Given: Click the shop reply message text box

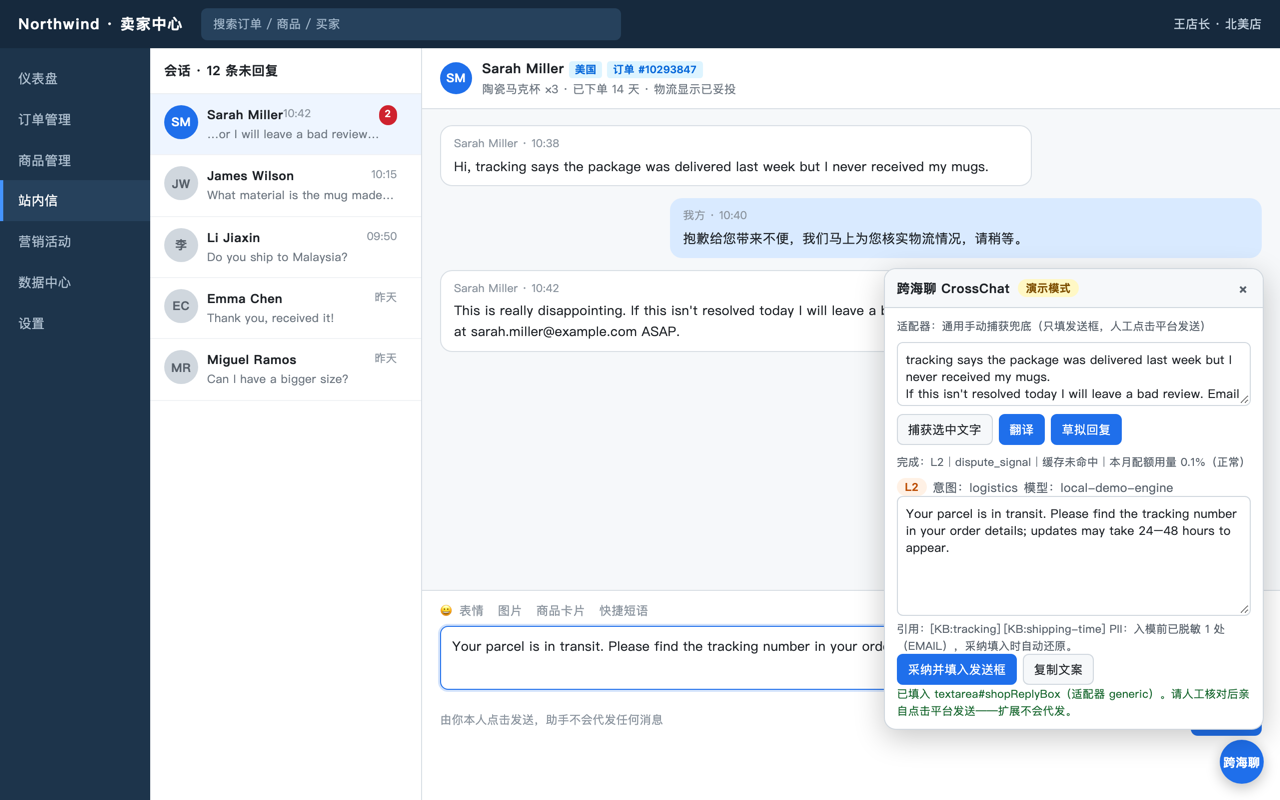Looking at the screenshot, I should pos(662,658).
